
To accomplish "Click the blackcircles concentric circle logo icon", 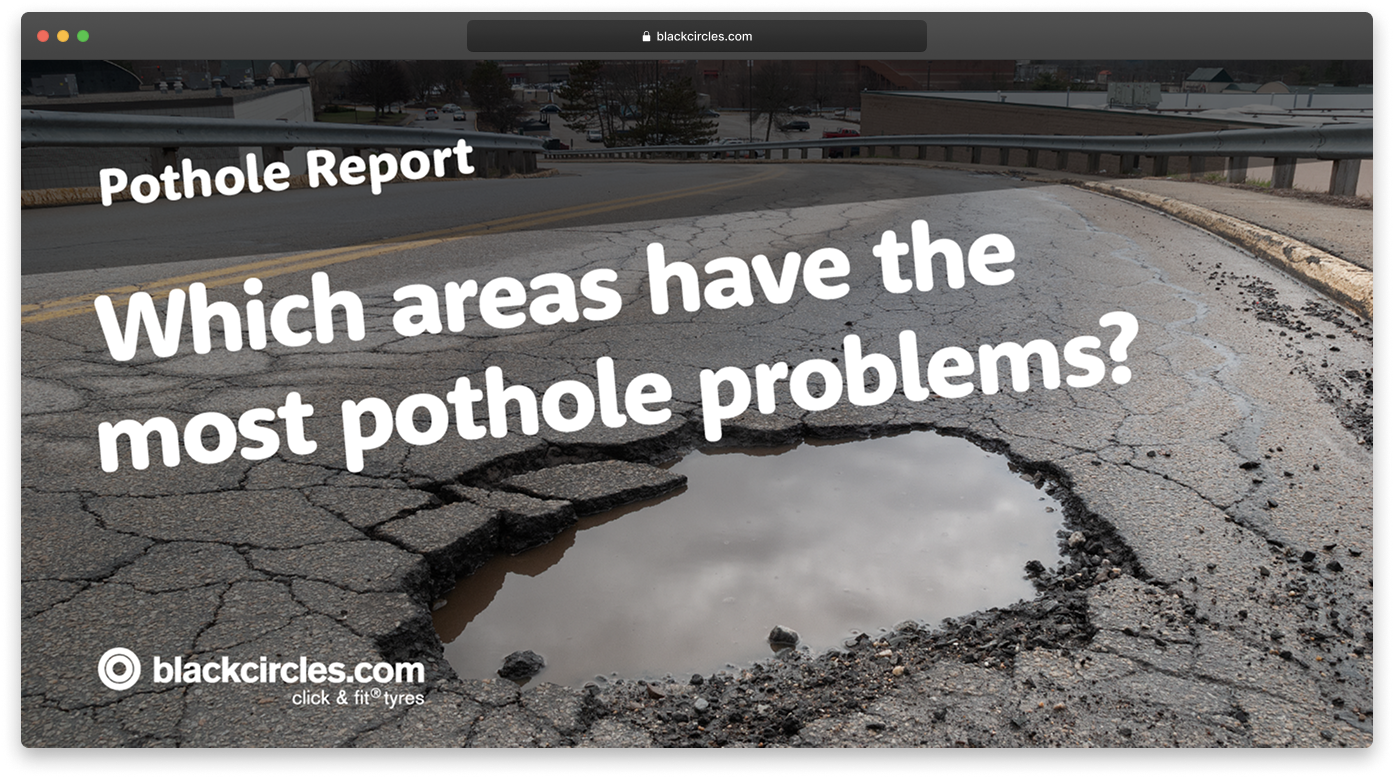I will point(119,669).
